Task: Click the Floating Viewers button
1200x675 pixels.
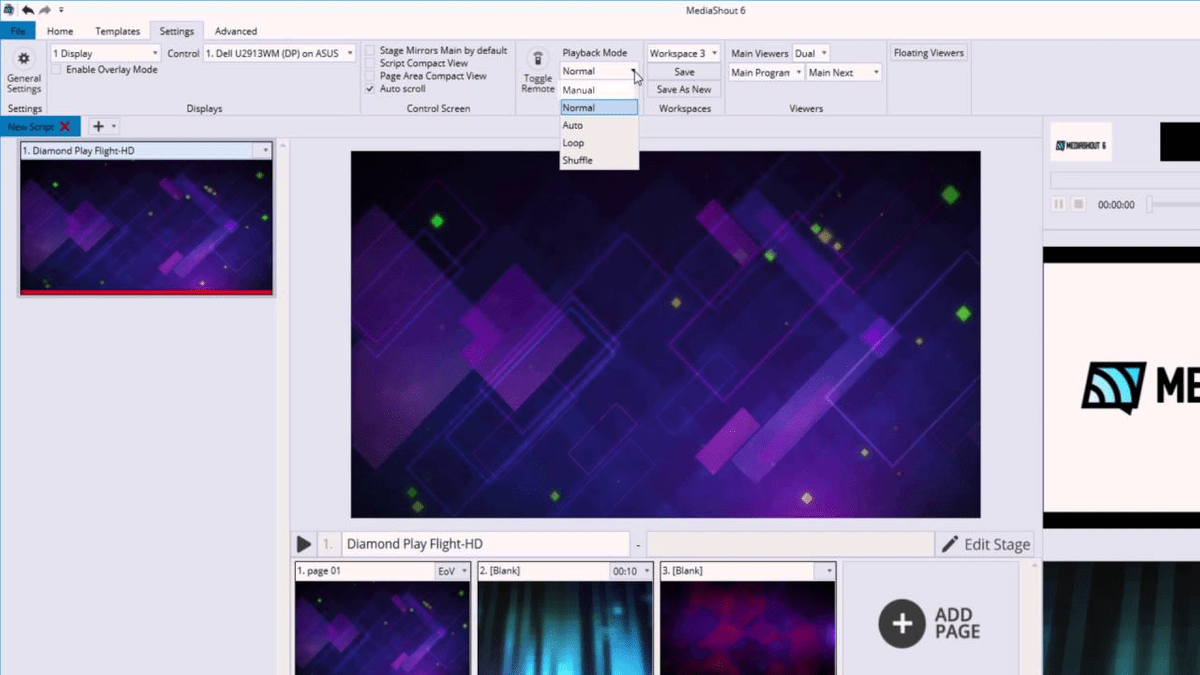Action: tap(929, 53)
